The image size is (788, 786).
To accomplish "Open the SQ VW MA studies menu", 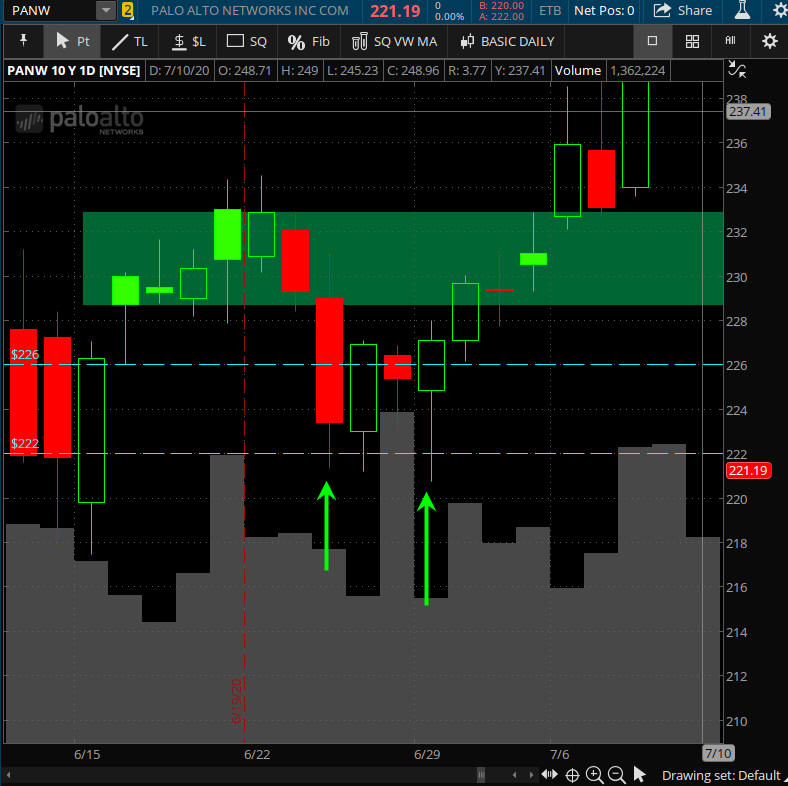I will click(x=394, y=41).
